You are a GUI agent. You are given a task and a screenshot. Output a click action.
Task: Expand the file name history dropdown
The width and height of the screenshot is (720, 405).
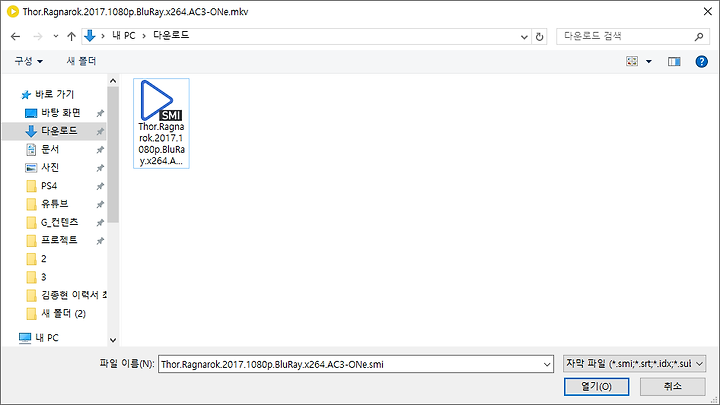click(x=547, y=365)
